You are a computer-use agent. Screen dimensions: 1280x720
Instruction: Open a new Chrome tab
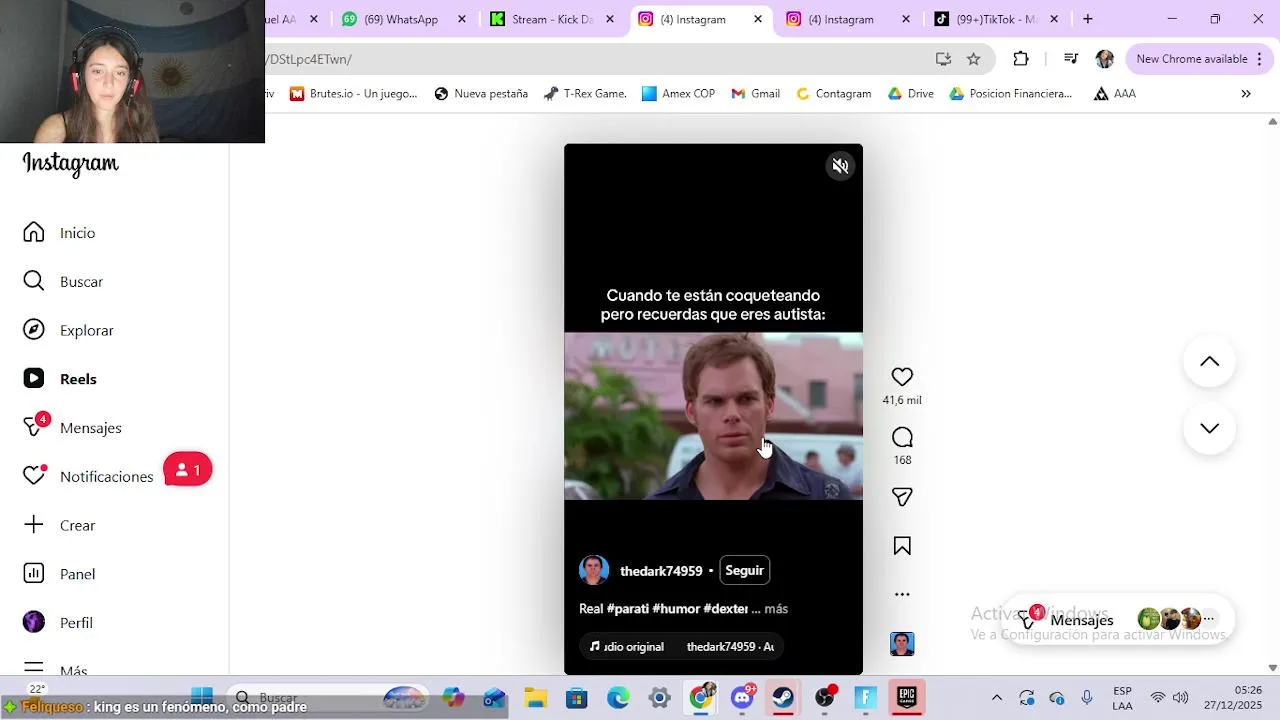[1087, 19]
